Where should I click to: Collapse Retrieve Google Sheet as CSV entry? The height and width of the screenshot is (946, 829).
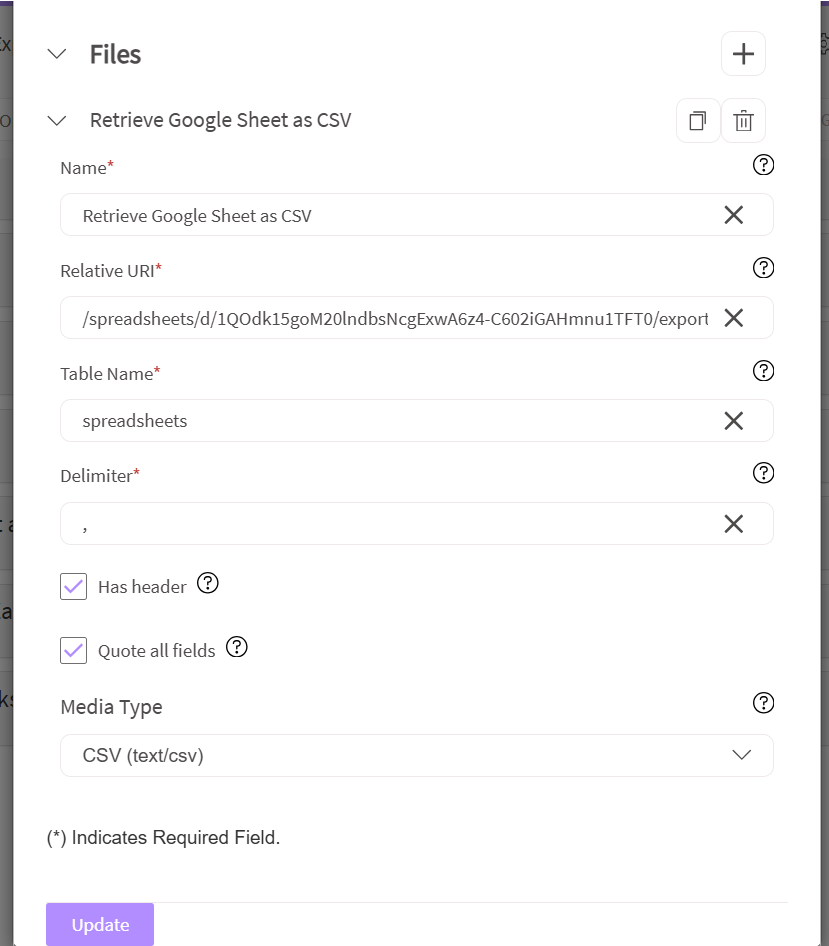[x=57, y=121]
